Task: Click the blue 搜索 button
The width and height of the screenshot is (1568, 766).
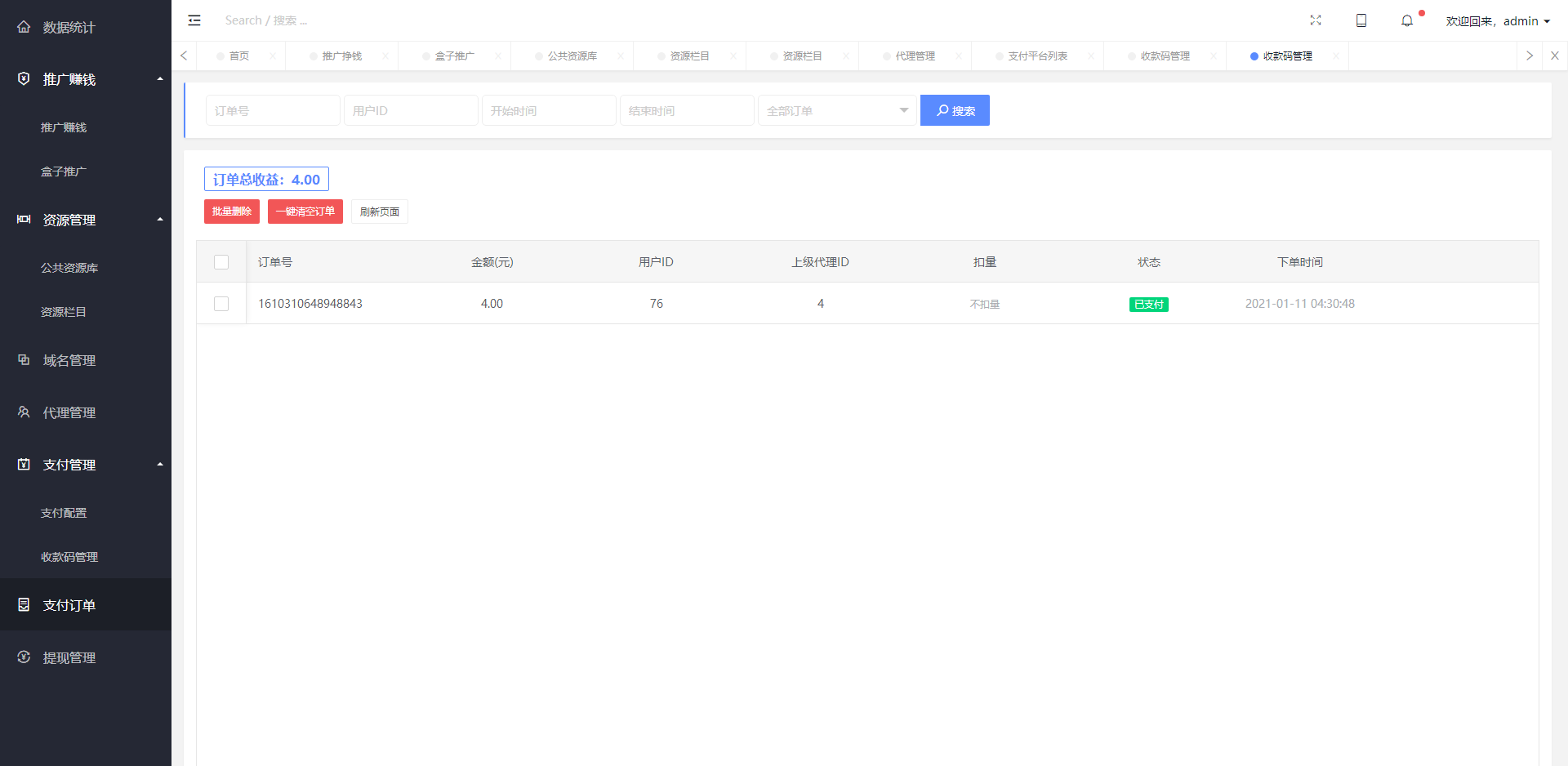Action: [x=955, y=110]
